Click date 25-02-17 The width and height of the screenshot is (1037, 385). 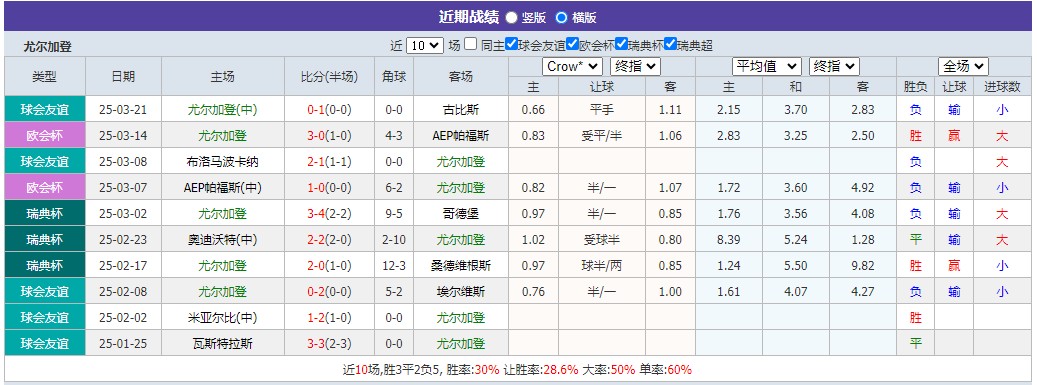pos(124,266)
